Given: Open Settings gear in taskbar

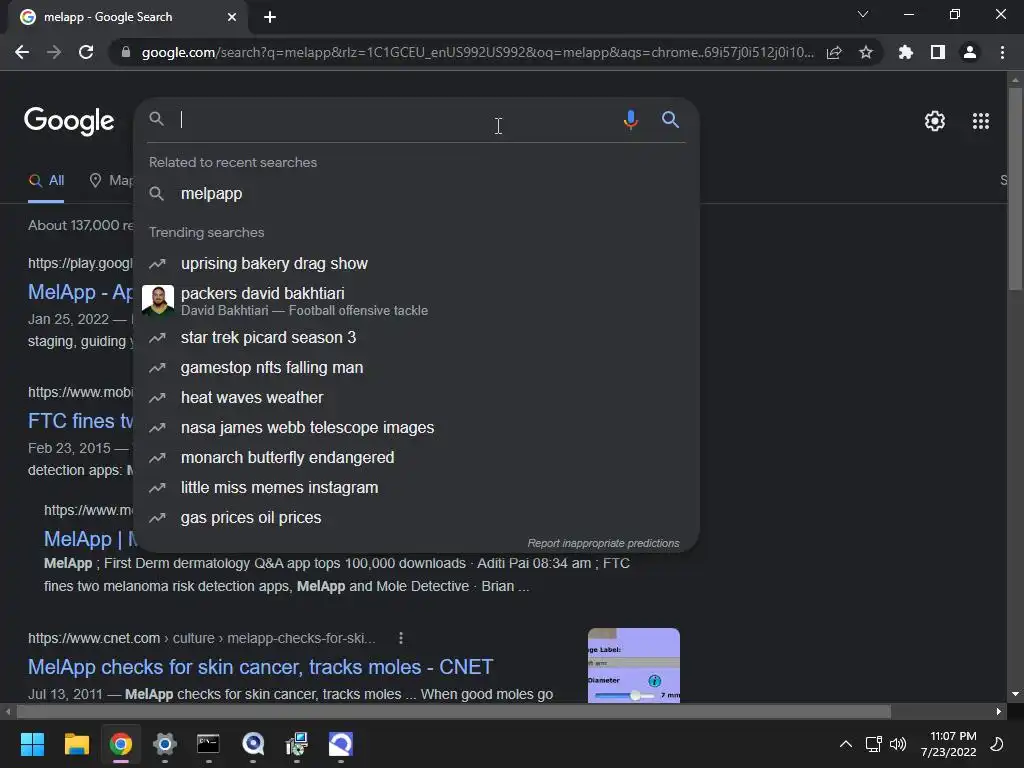Looking at the screenshot, I should pos(165,744).
